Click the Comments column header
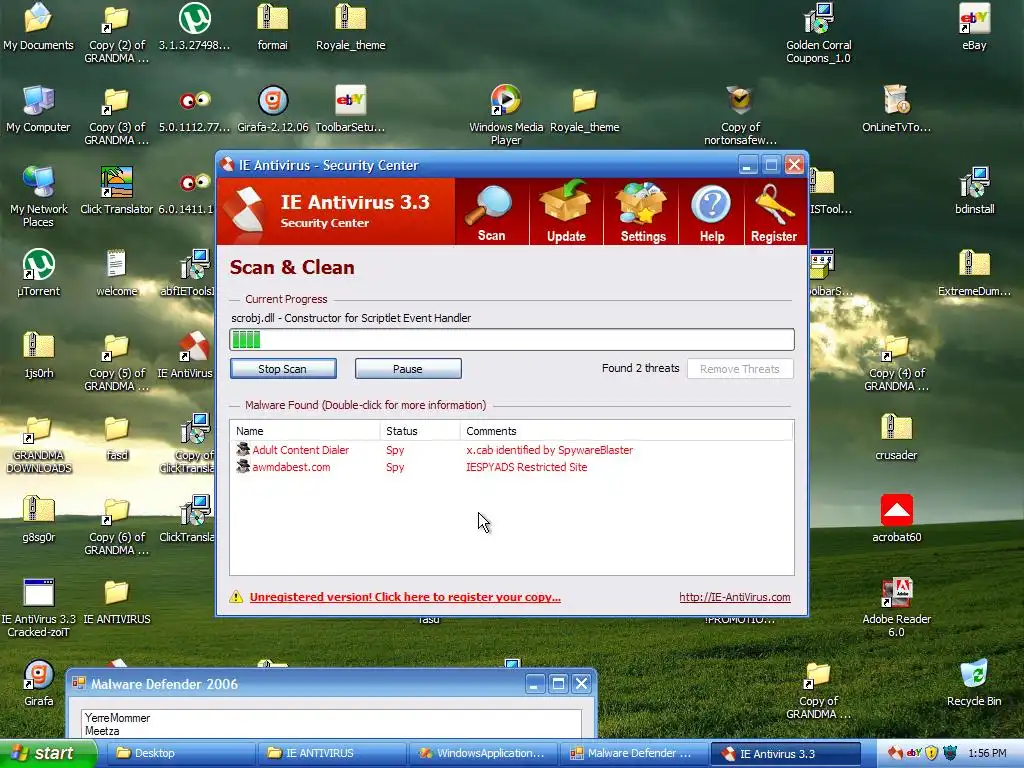1024x768 pixels. (626, 431)
